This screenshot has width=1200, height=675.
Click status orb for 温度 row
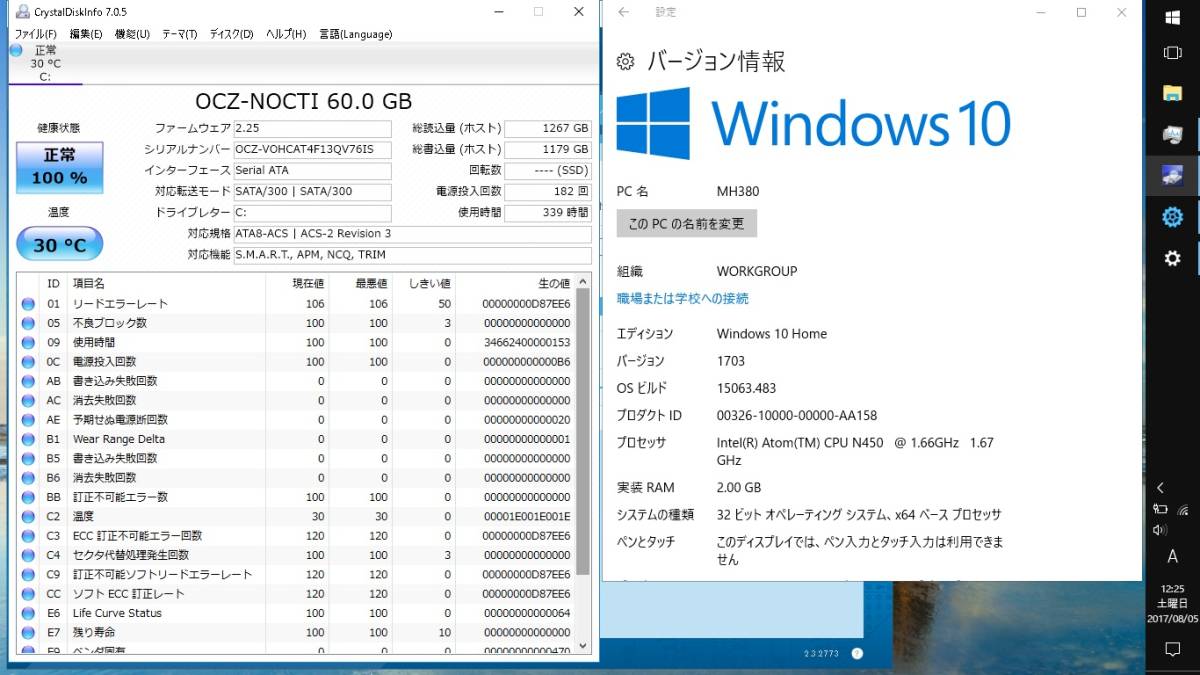(28, 517)
